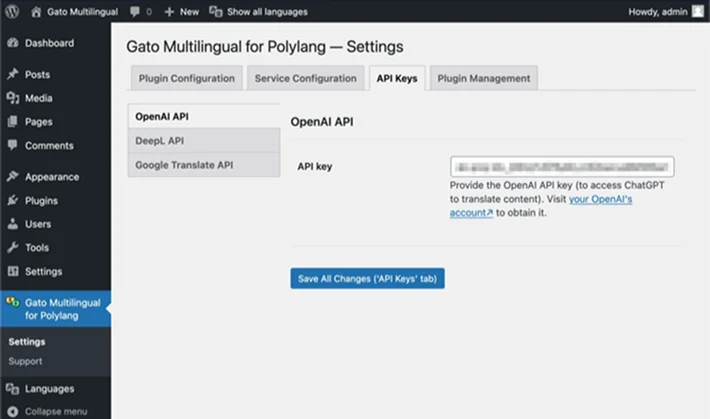Open the Appearance menu
Screen dimensions: 710x419
(x=52, y=177)
